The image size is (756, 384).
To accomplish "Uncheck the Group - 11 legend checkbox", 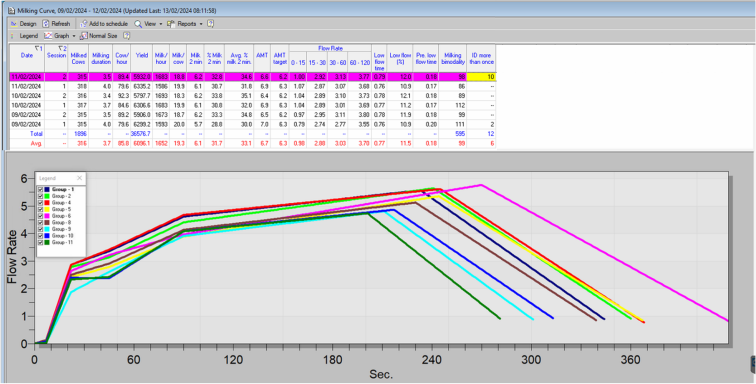I will (40, 242).
